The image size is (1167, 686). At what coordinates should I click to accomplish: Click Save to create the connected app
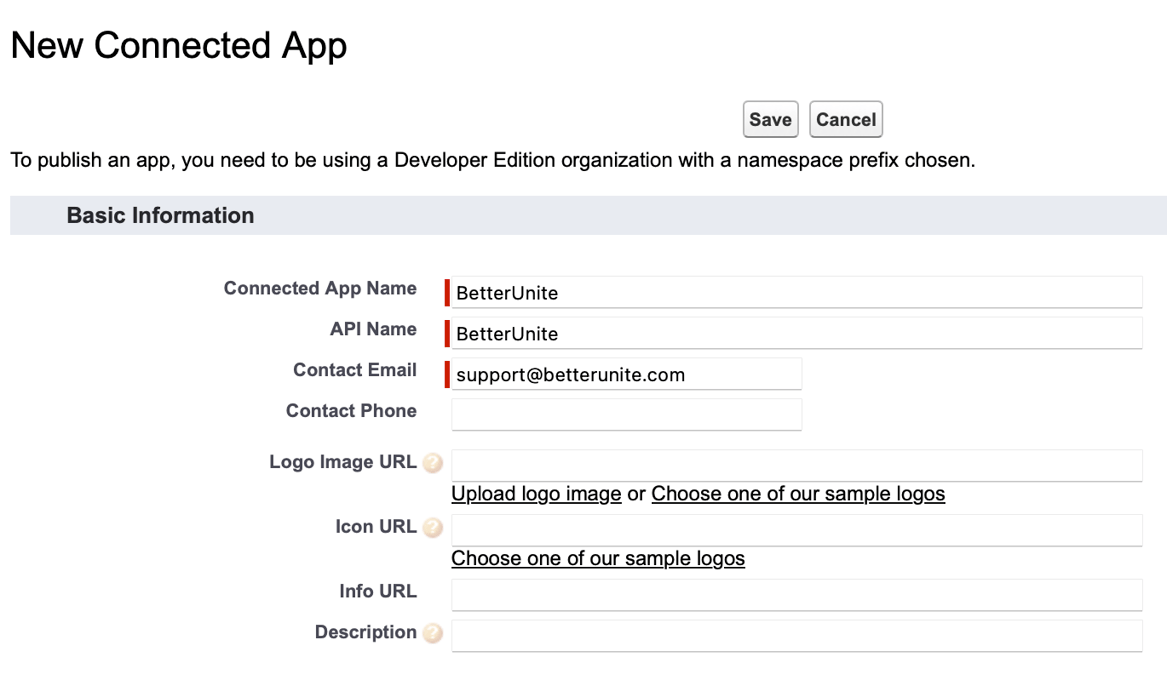click(769, 119)
